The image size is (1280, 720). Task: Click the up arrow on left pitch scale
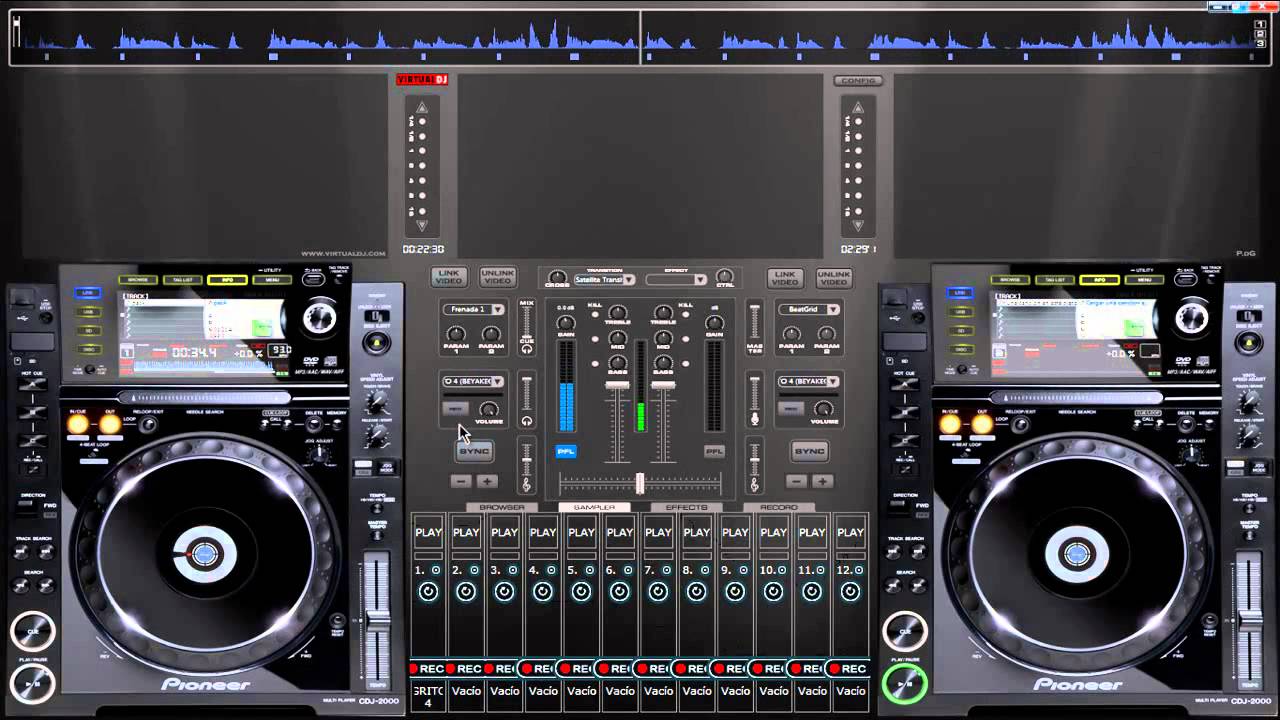coord(422,107)
